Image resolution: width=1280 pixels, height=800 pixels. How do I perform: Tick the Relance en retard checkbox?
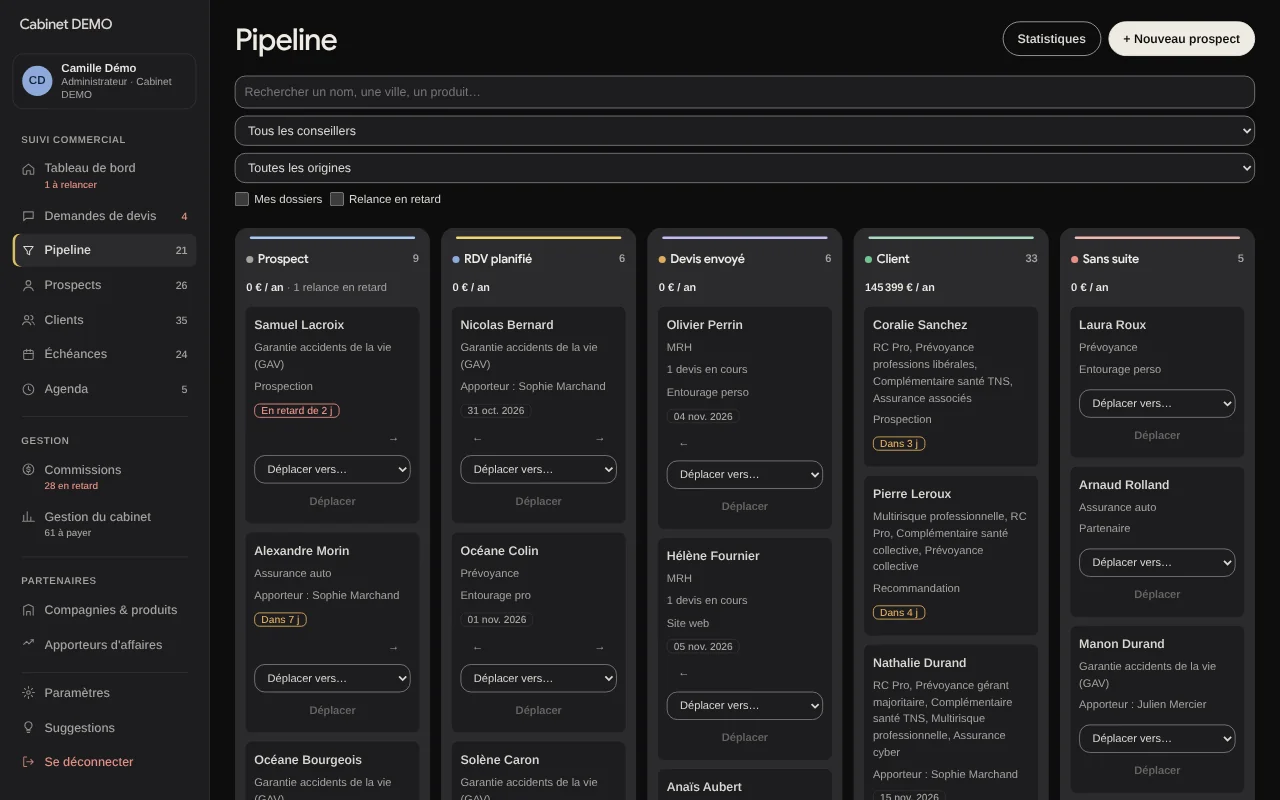pos(337,199)
